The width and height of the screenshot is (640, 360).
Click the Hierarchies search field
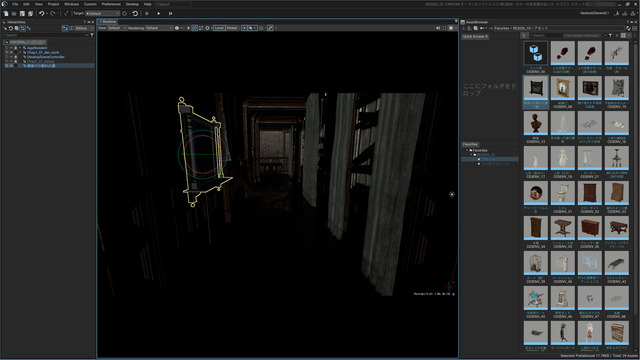coord(45,35)
